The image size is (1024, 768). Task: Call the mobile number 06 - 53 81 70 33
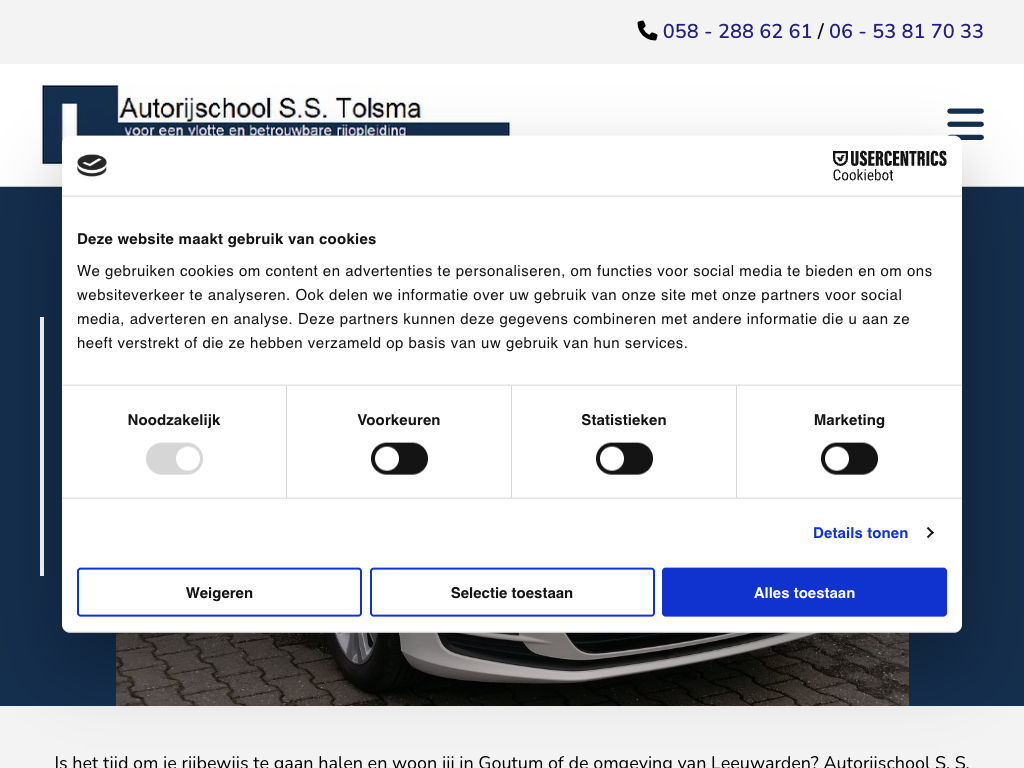[x=906, y=31]
